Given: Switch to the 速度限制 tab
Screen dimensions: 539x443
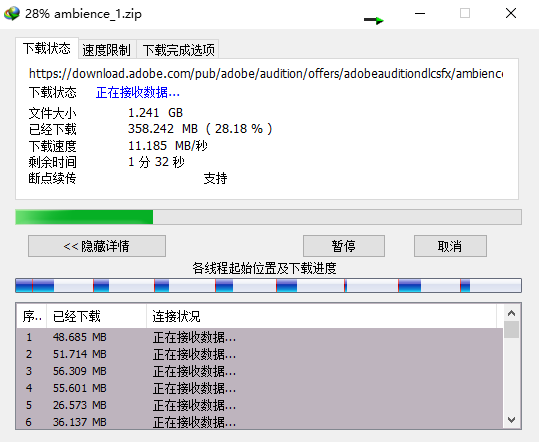Looking at the screenshot, I should pyautogui.click(x=107, y=50).
